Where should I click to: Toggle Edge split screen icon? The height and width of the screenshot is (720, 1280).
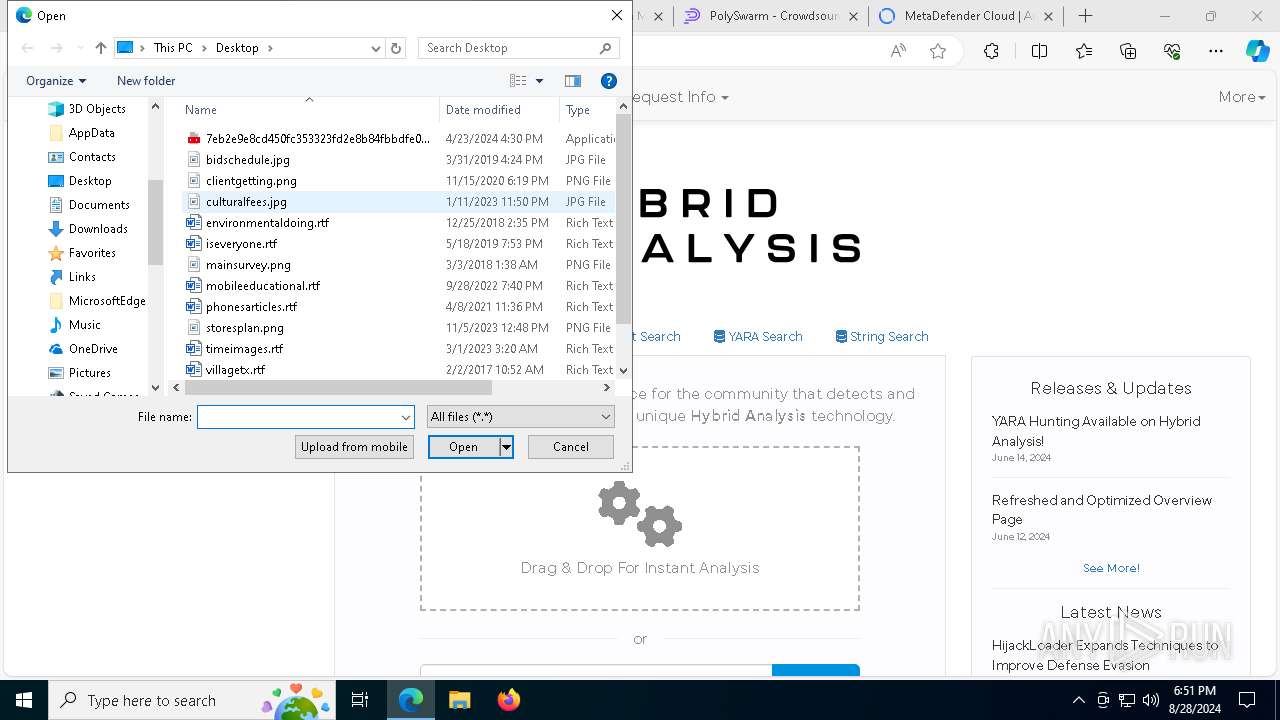coord(1039,51)
